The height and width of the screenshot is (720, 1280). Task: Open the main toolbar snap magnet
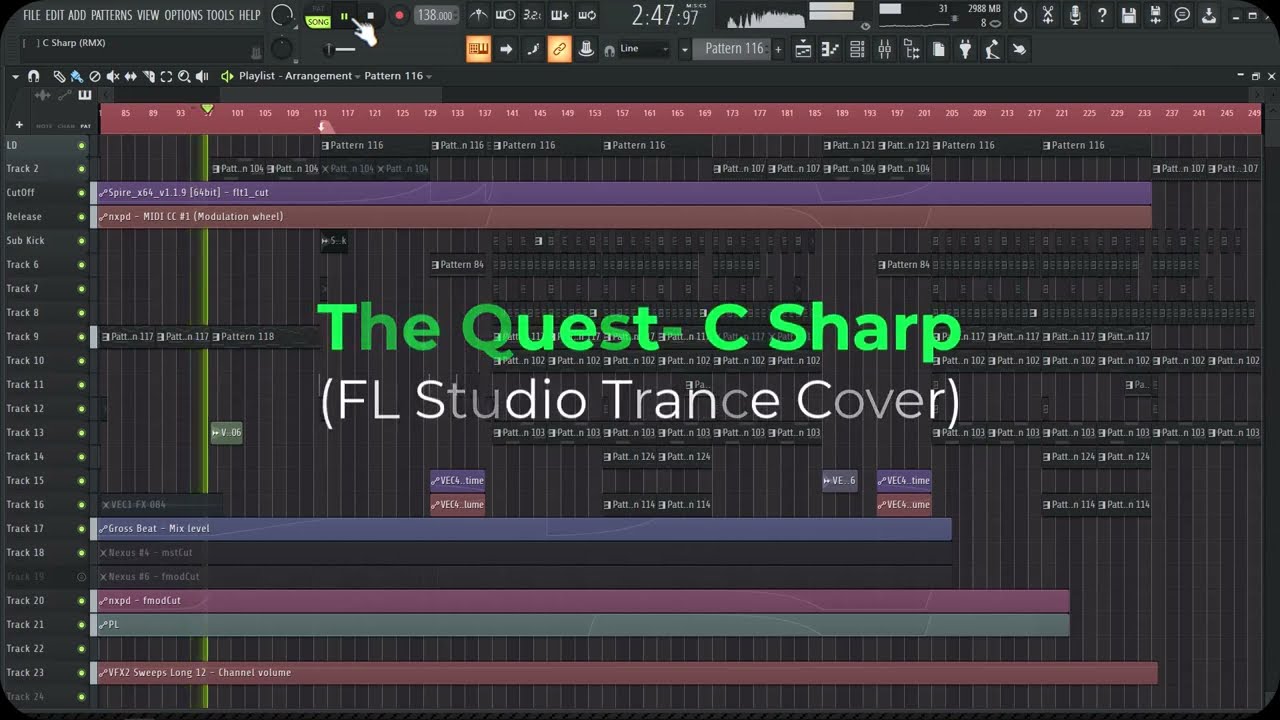click(610, 50)
